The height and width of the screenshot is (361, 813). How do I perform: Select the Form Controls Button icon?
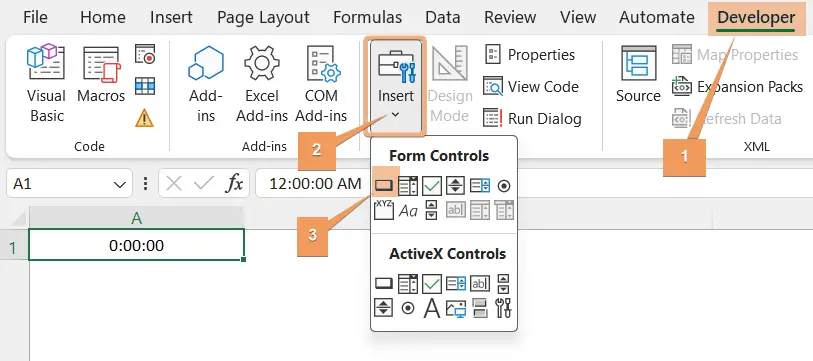pyautogui.click(x=384, y=185)
